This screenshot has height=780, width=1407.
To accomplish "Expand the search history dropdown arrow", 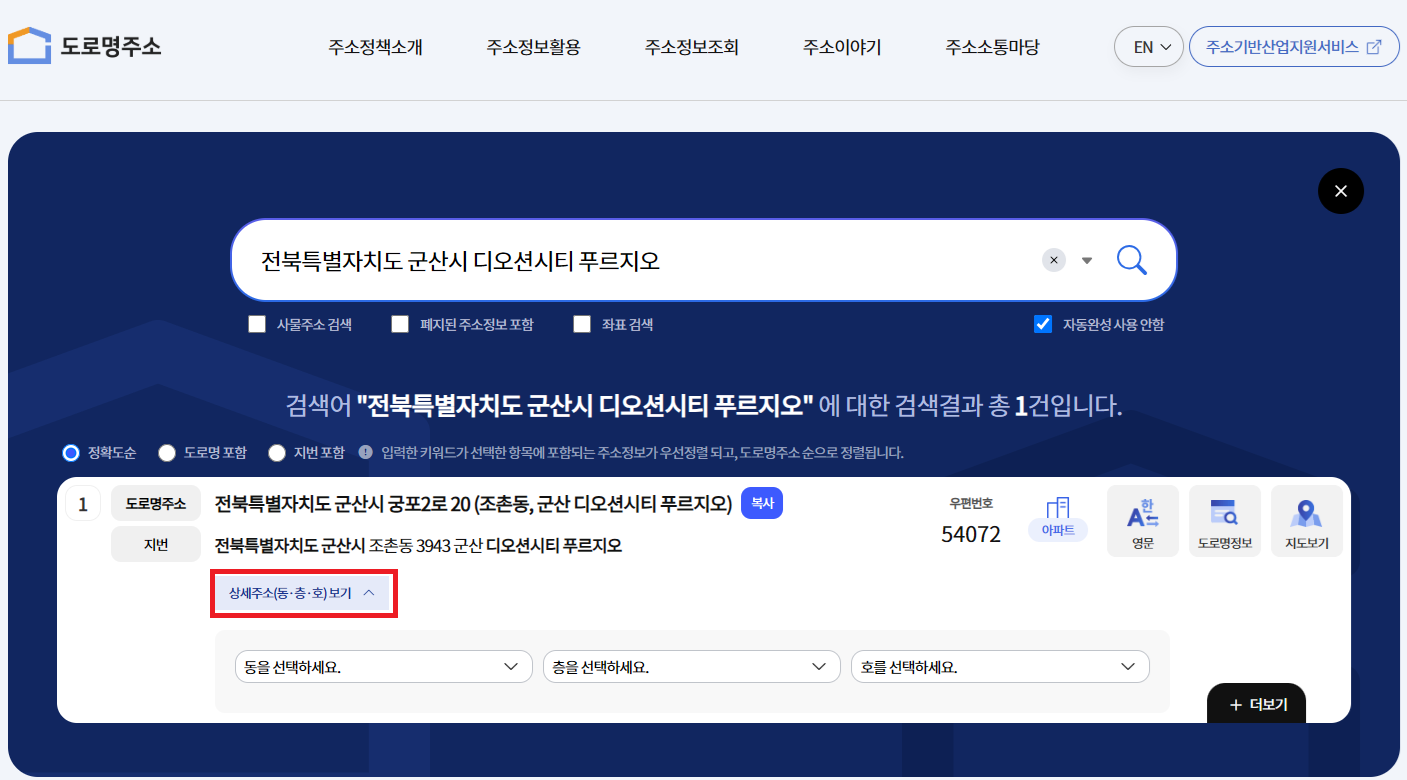I will [1087, 261].
